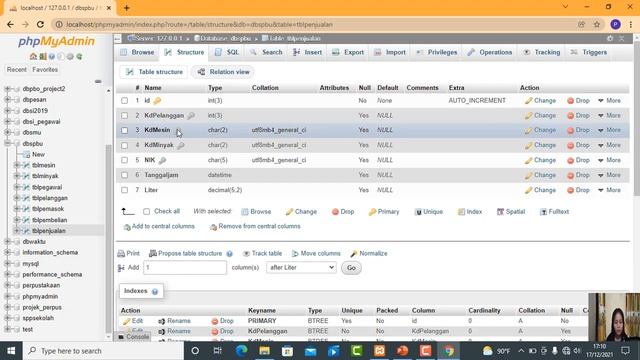Open new browser tab
The width and height of the screenshot is (640, 360).
point(127,8)
